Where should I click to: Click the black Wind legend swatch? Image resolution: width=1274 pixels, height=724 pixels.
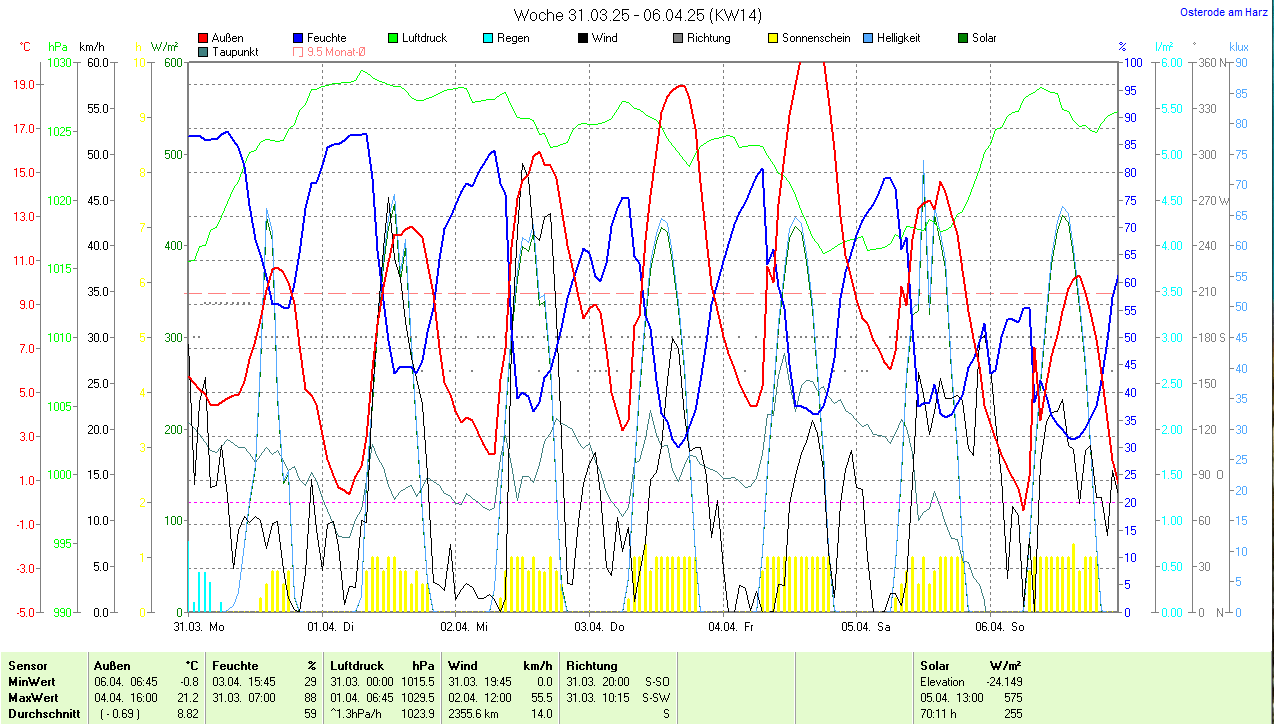[x=581, y=38]
